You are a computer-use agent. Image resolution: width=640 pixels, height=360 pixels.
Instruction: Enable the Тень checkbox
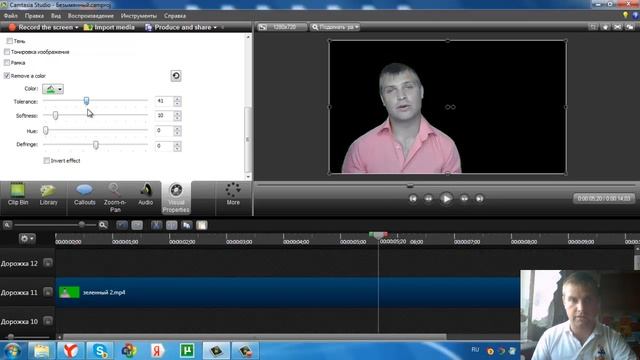point(9,41)
